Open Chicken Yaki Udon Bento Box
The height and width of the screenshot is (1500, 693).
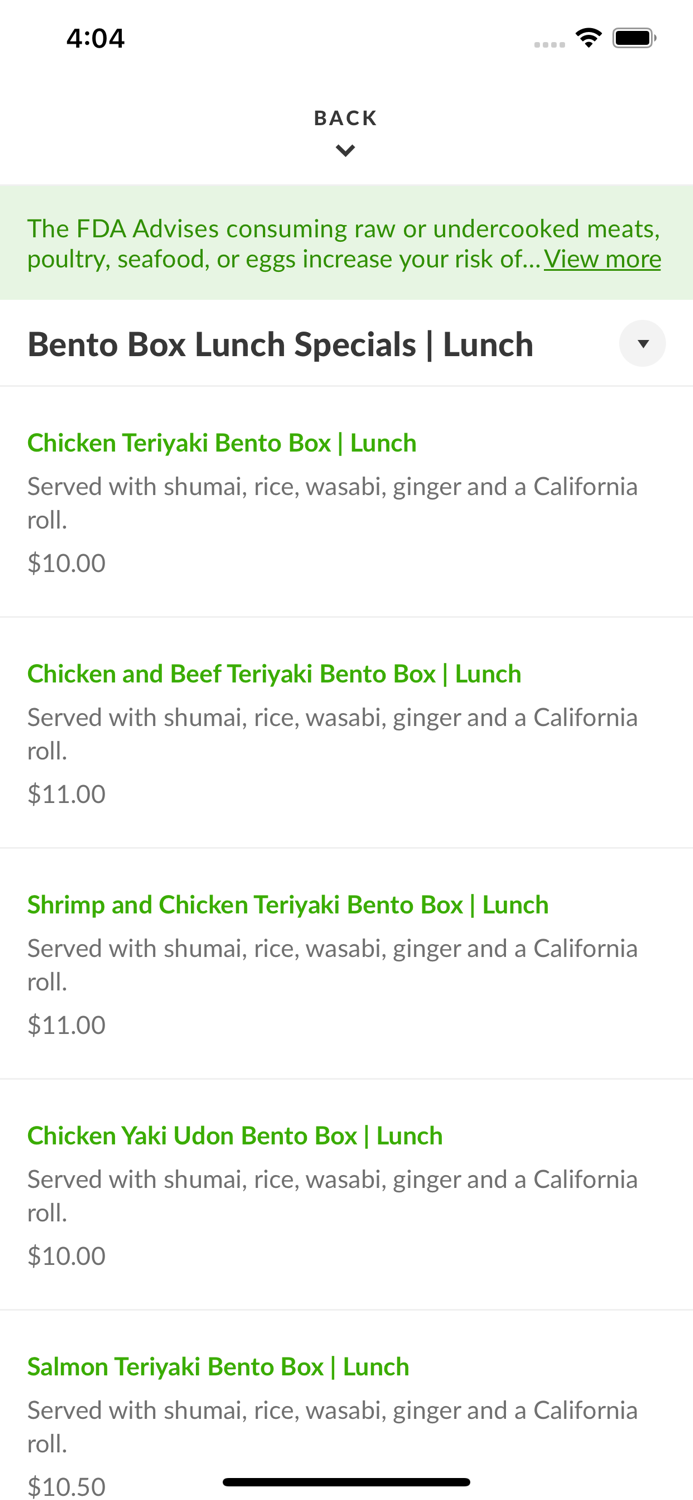point(235,1135)
